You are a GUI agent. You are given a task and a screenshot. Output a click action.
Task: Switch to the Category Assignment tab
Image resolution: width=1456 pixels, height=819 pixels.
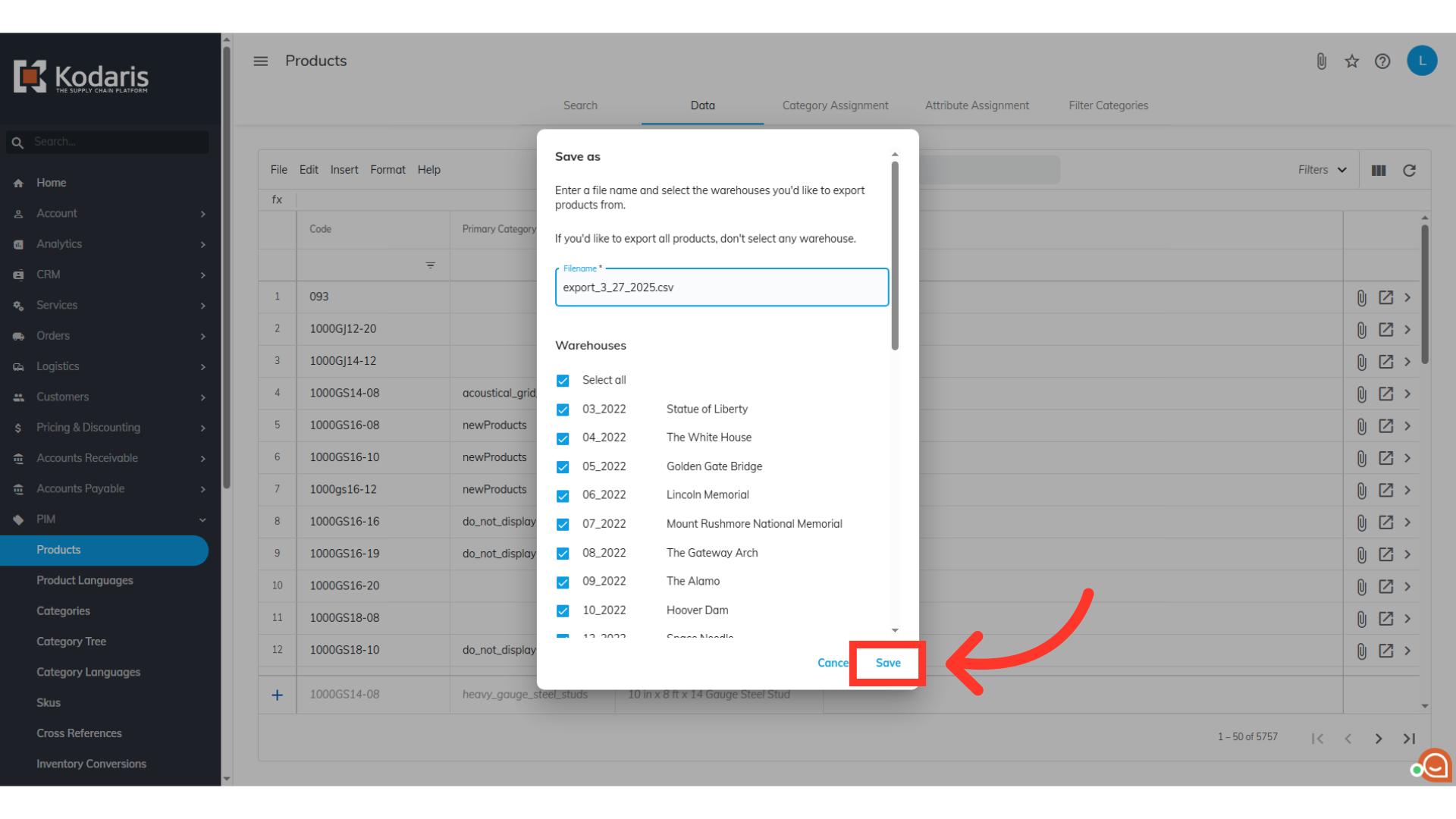tap(835, 105)
